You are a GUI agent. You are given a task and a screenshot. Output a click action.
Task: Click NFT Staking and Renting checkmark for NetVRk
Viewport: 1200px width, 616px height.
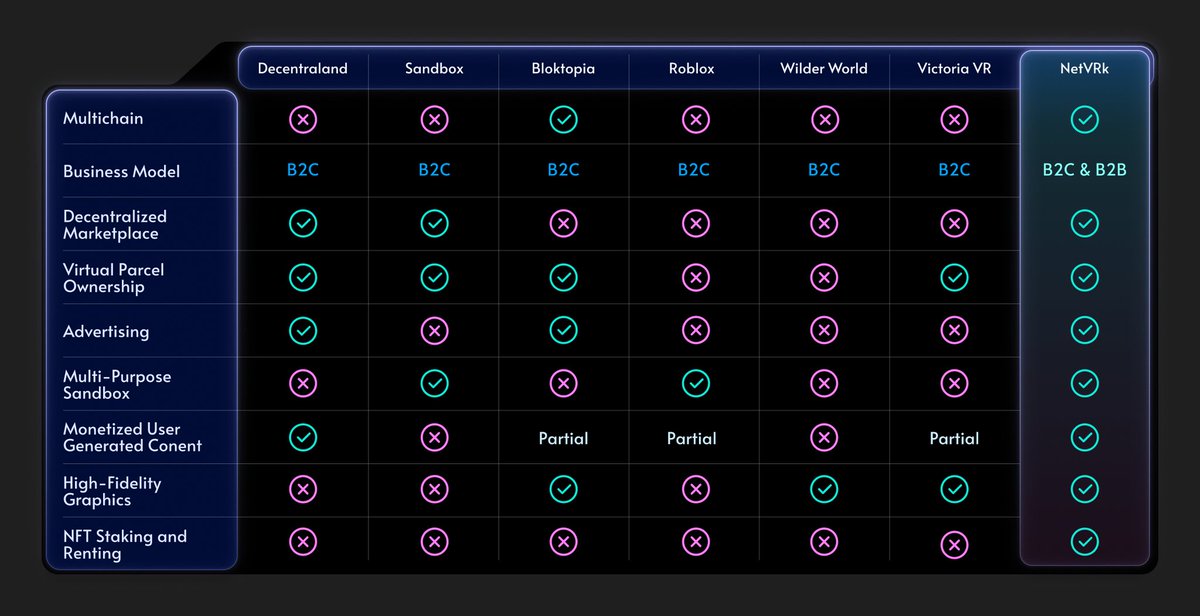point(1085,542)
